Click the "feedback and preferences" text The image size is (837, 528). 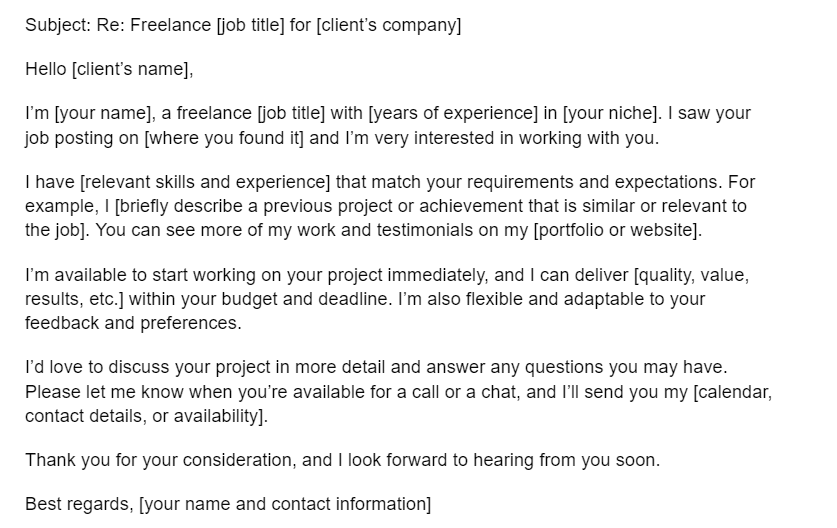tap(131, 323)
